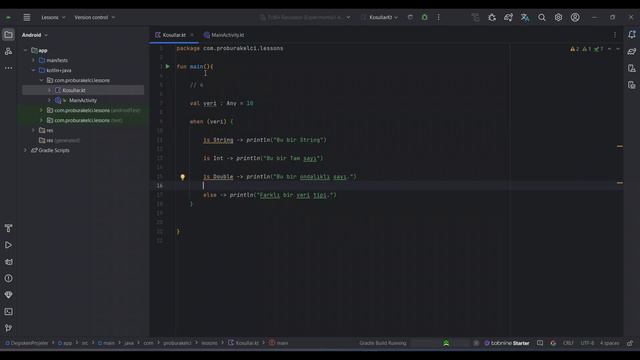The image size is (640, 360).
Task: Open the Gradle elephant tool window on the right
Action: (x=632, y=51)
